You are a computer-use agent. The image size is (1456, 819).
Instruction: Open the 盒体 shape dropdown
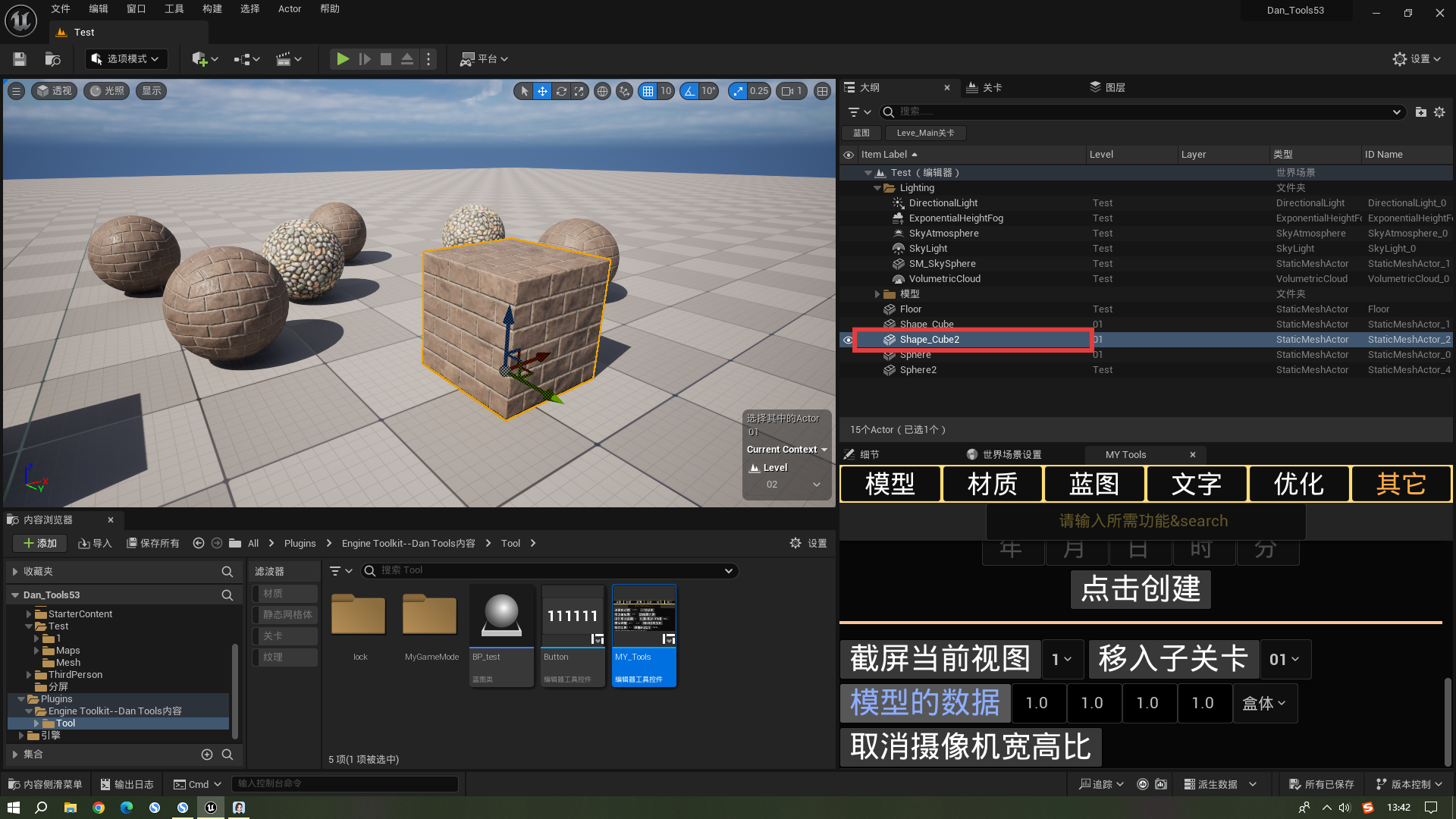pyautogui.click(x=1265, y=704)
